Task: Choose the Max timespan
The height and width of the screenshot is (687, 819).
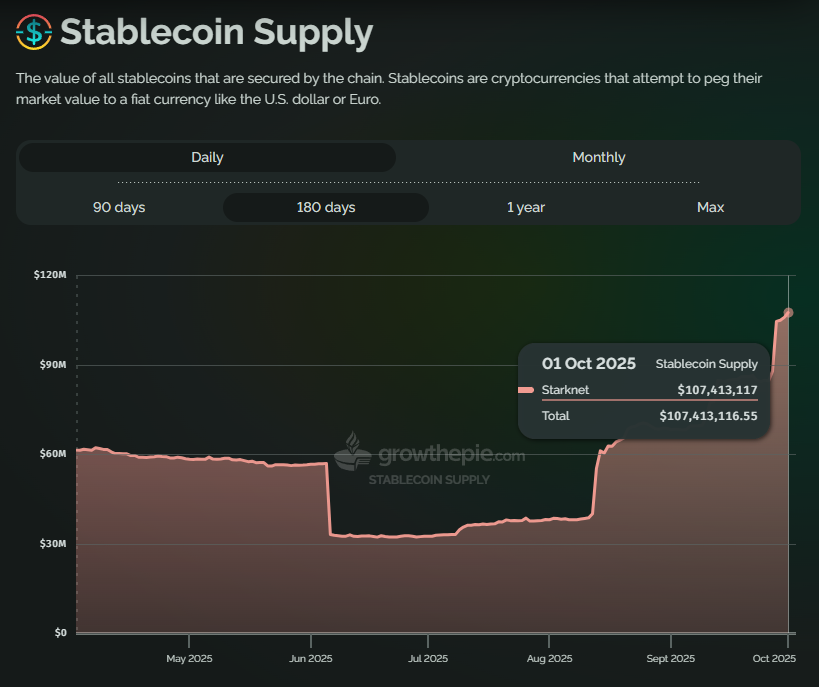Action: tap(710, 207)
